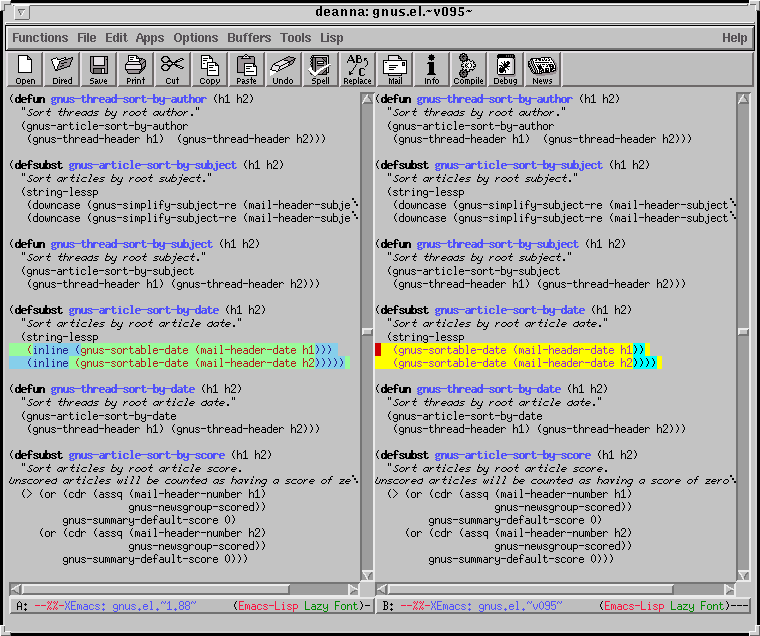
Task: Open the Options menu
Action: pos(195,38)
